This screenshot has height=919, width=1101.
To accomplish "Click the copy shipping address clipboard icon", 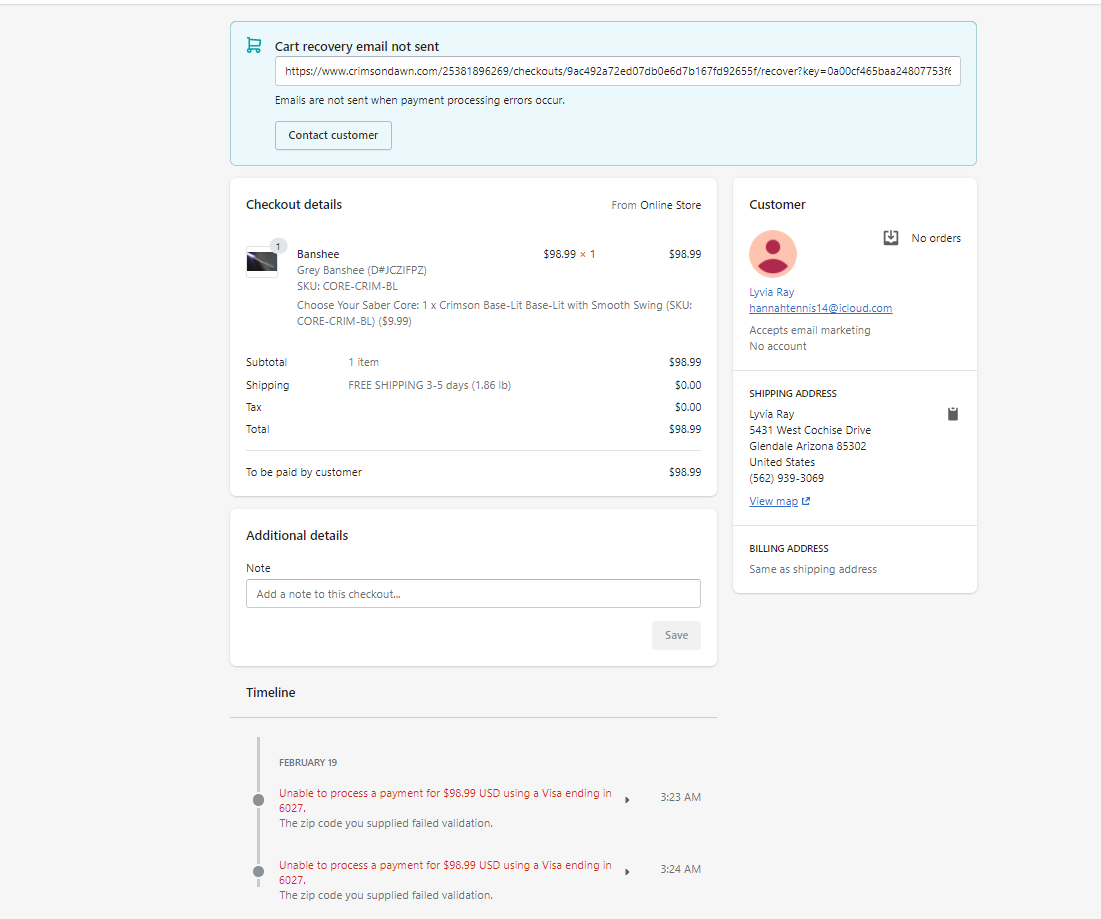I will click(x=953, y=414).
